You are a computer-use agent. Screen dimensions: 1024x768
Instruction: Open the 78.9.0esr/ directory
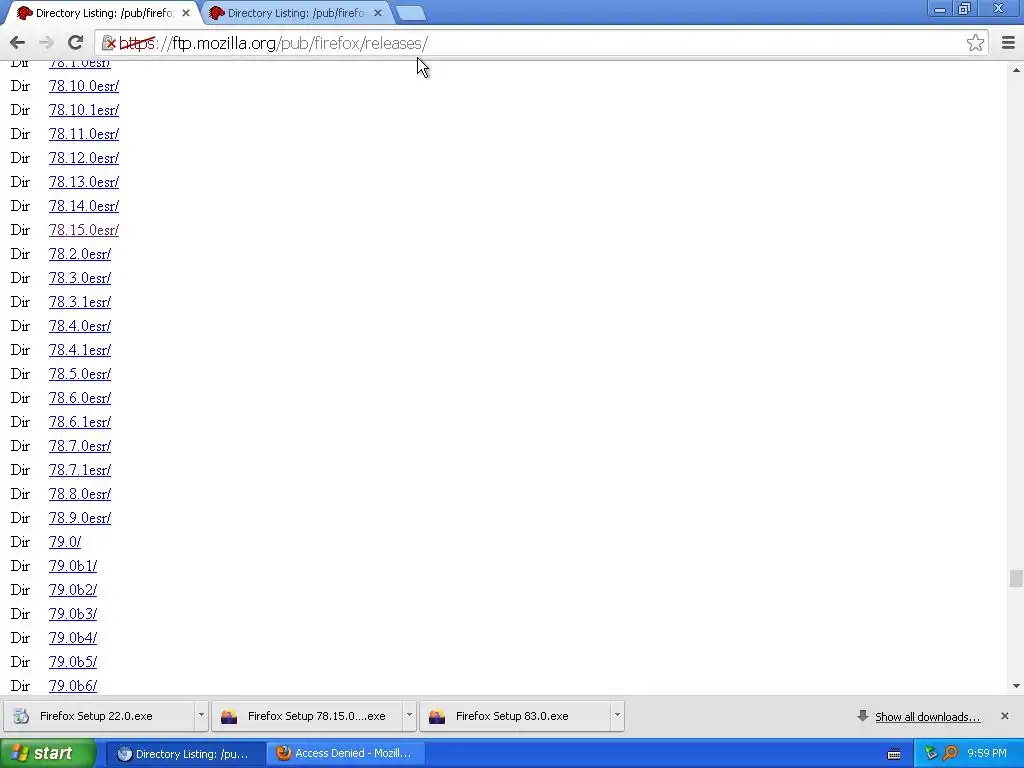(80, 518)
